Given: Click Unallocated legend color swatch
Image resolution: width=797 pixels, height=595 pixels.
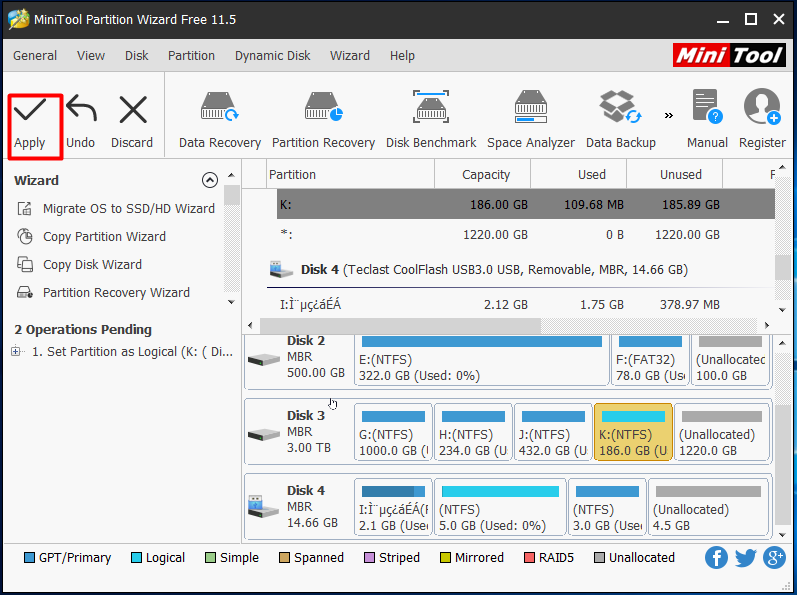Looking at the screenshot, I should click(600, 557).
